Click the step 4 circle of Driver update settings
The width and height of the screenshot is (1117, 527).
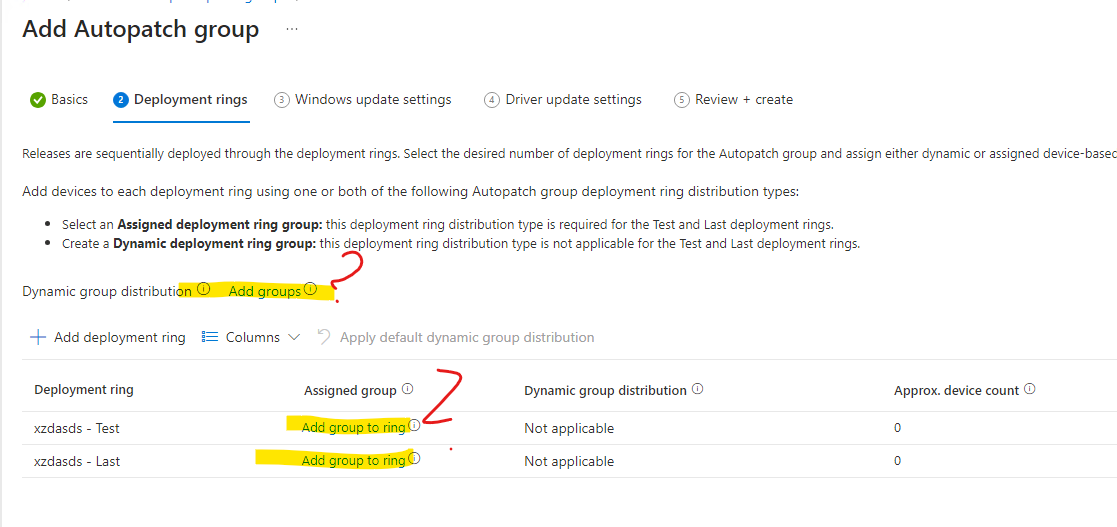[x=492, y=100]
